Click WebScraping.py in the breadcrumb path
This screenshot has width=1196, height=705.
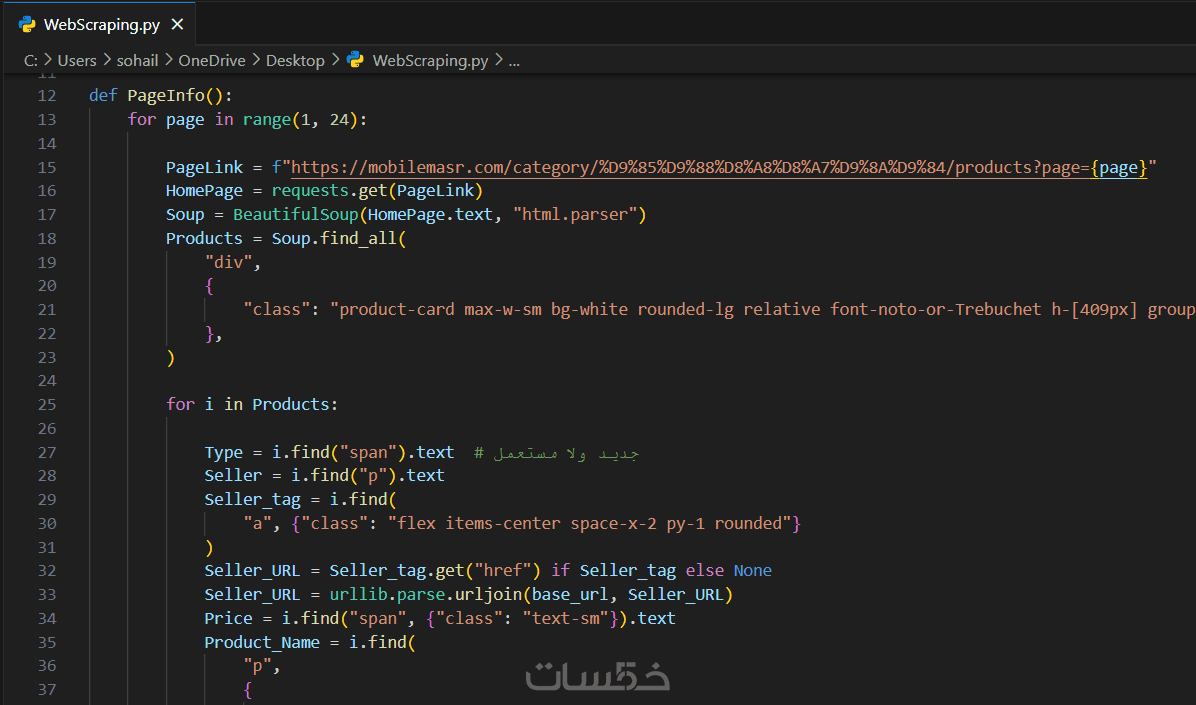point(430,60)
